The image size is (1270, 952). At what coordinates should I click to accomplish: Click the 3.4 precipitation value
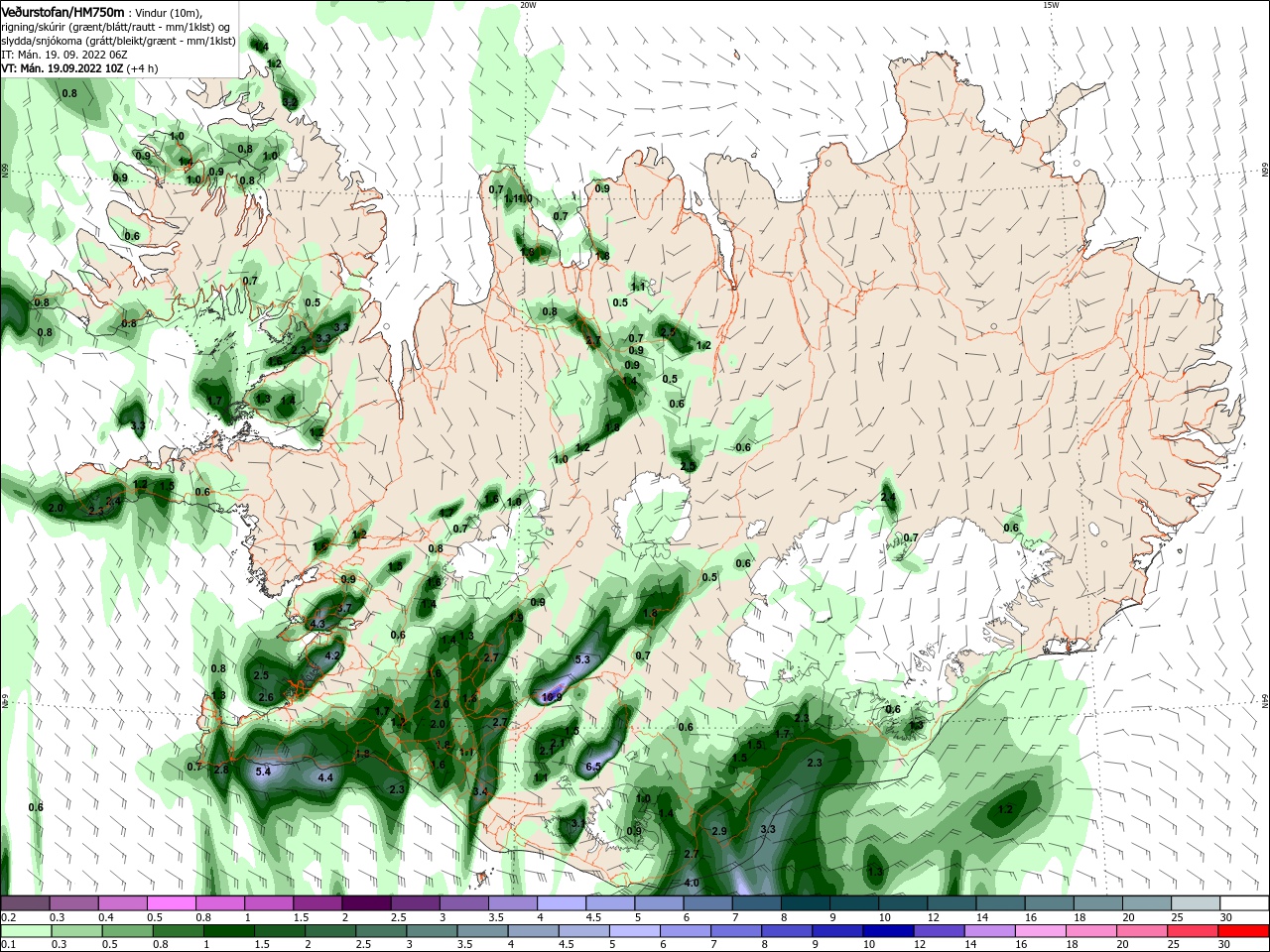coord(480,791)
